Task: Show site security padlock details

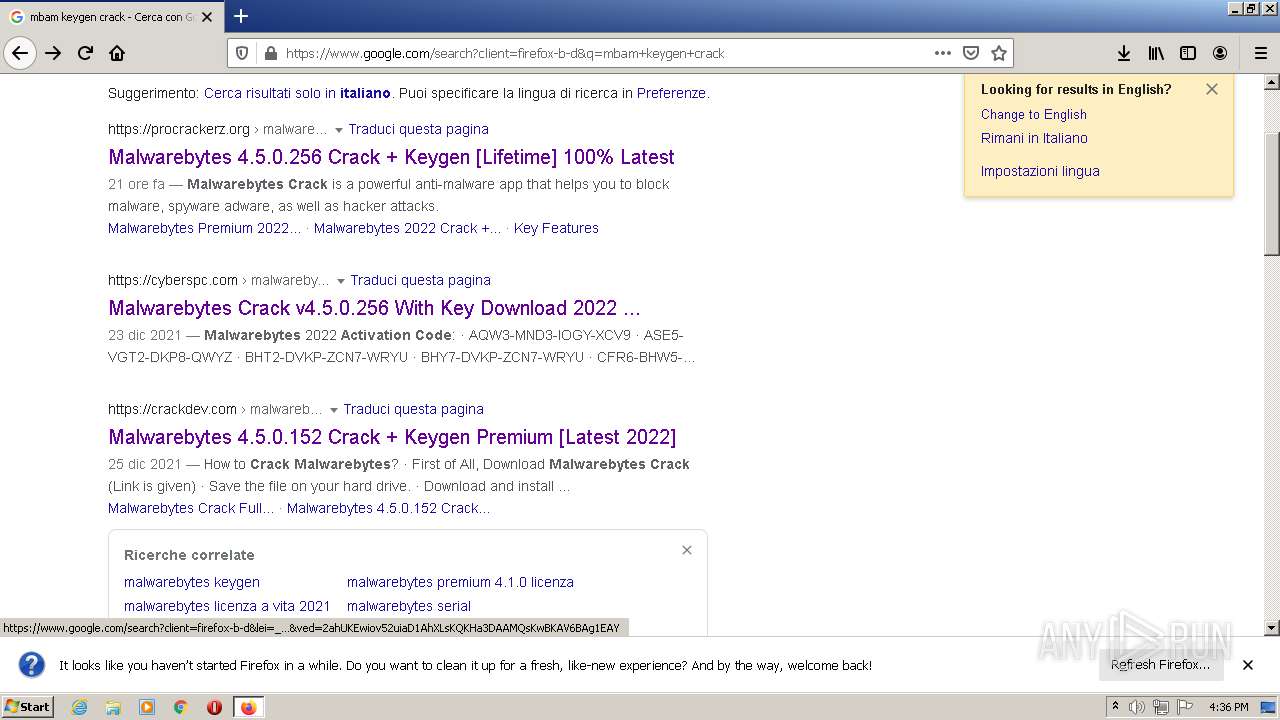Action: [x=269, y=53]
